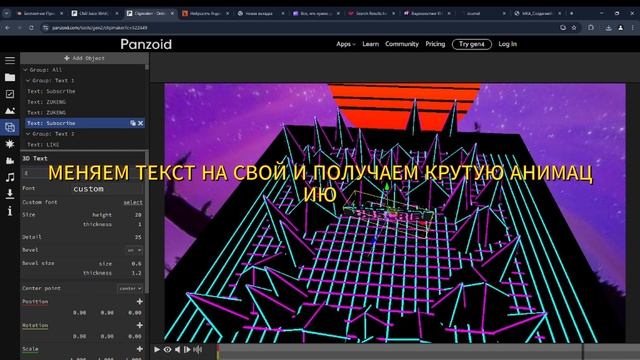This screenshot has height=360, width=640.
Task: Open the Pricing page
Action: coord(435,44)
